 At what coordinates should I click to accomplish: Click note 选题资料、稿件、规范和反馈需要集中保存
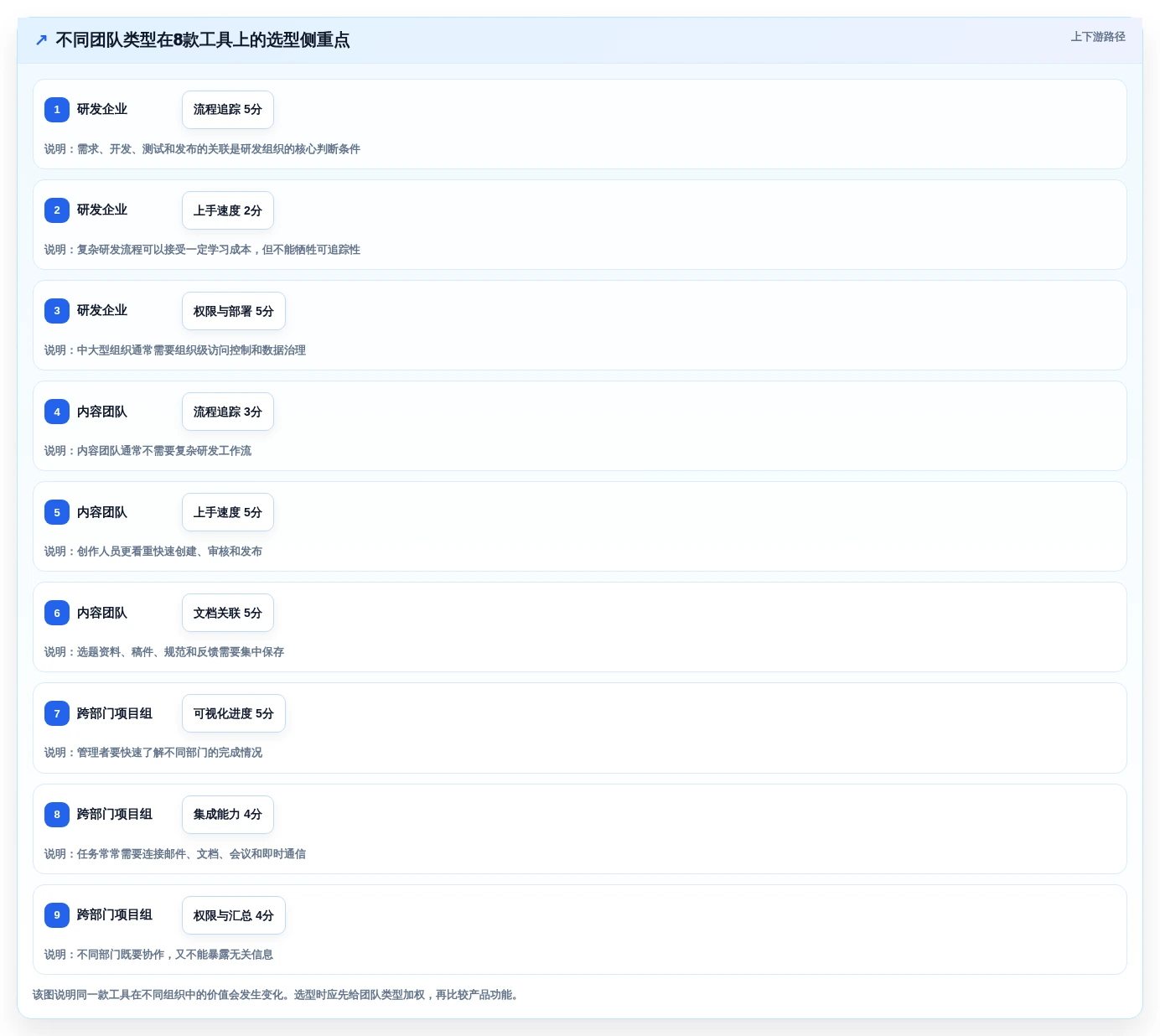(x=164, y=652)
